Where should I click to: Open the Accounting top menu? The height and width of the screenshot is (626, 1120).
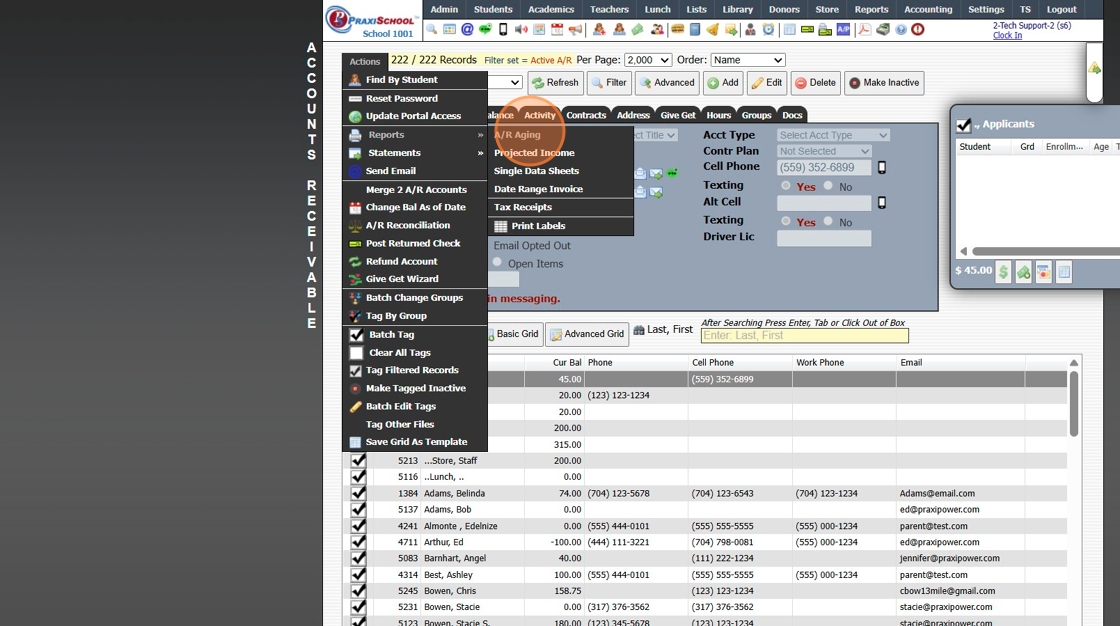[928, 9]
